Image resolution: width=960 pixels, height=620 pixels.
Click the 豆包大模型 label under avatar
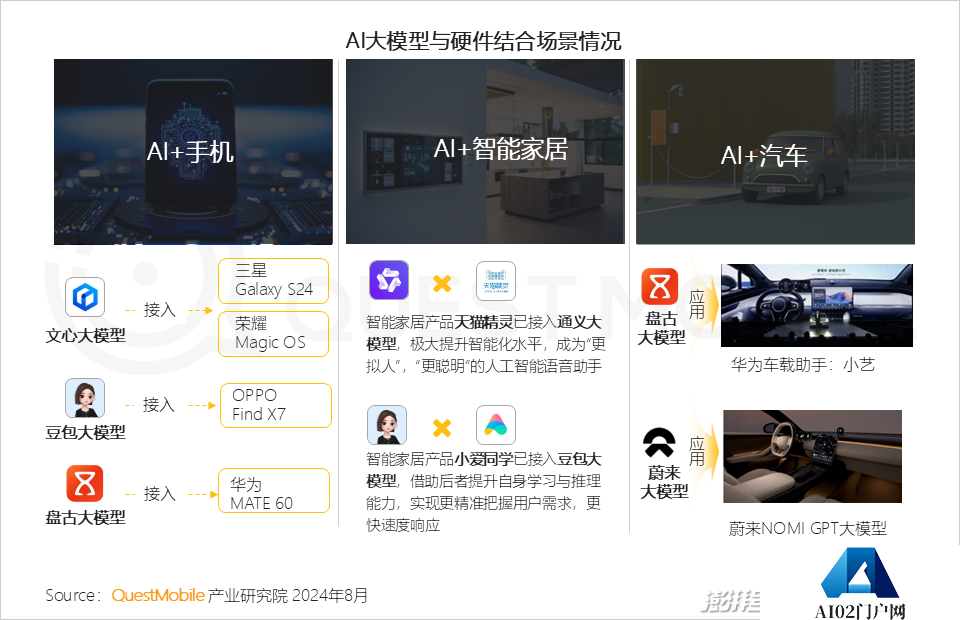point(86,433)
